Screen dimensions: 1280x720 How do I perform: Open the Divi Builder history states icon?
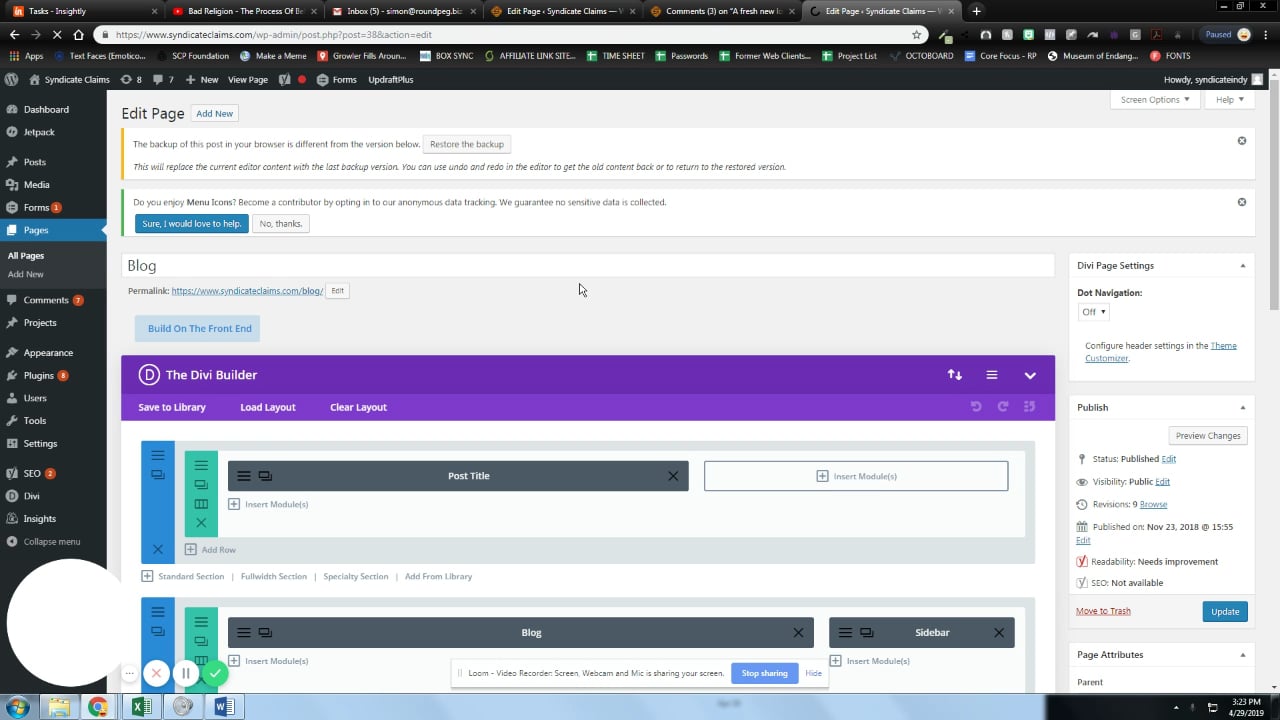click(1029, 407)
